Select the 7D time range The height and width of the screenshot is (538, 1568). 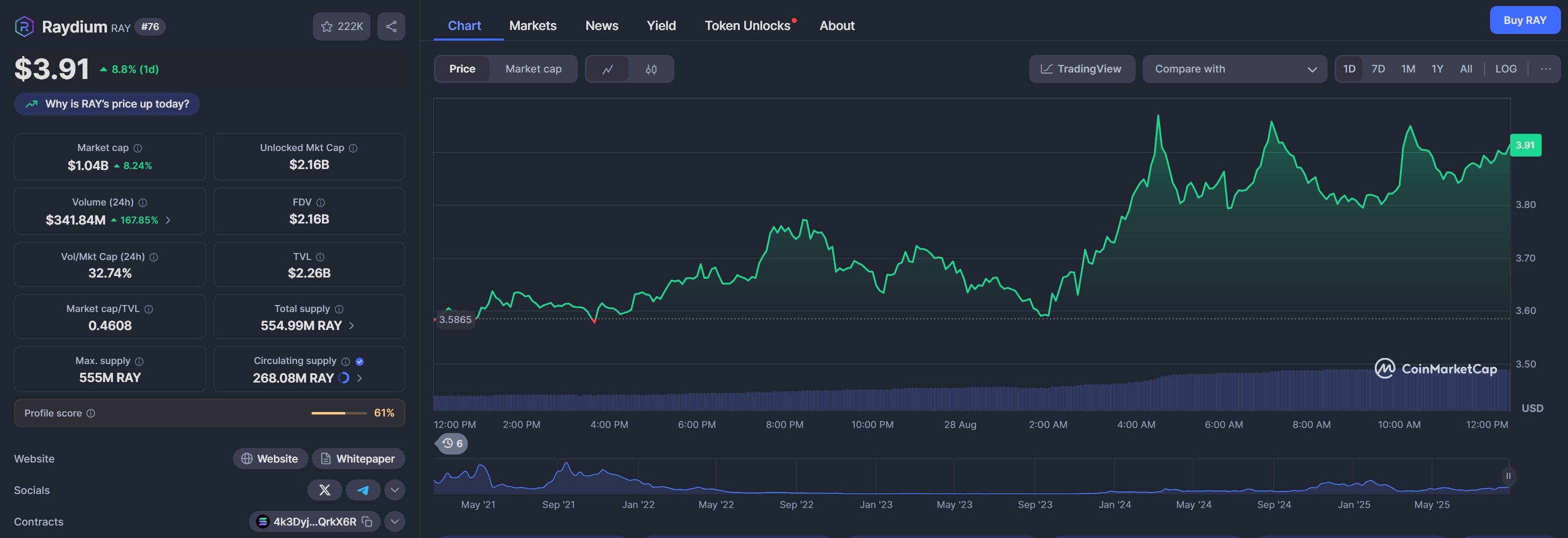pyautogui.click(x=1378, y=69)
